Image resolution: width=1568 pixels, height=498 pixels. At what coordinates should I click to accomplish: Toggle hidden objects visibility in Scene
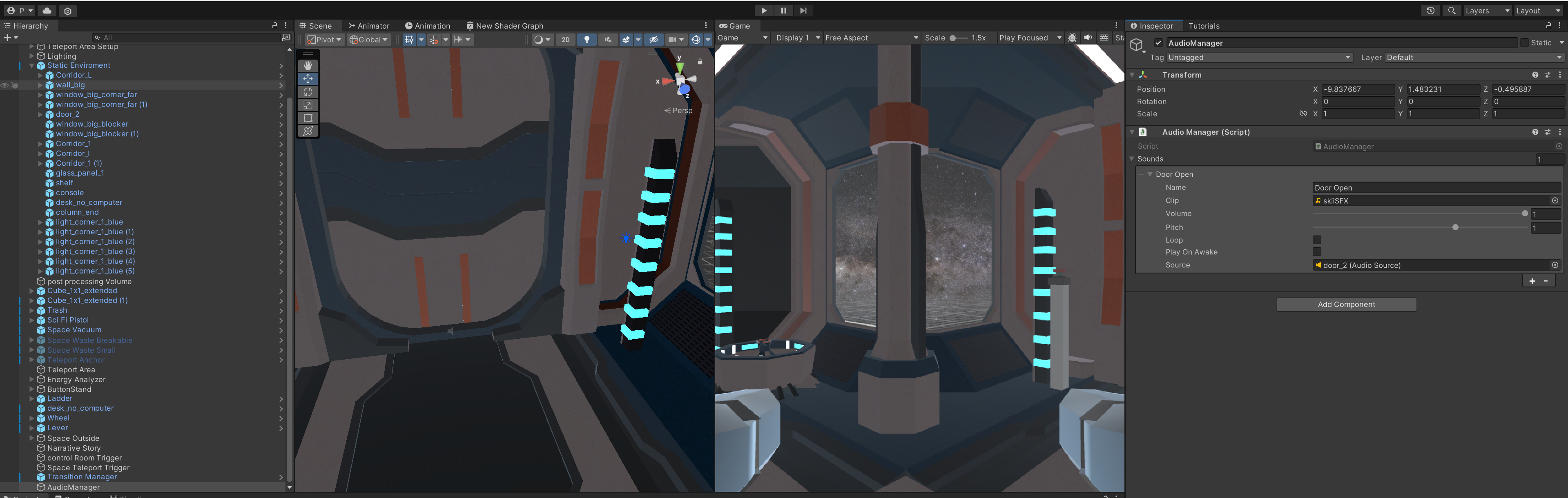pyautogui.click(x=654, y=40)
